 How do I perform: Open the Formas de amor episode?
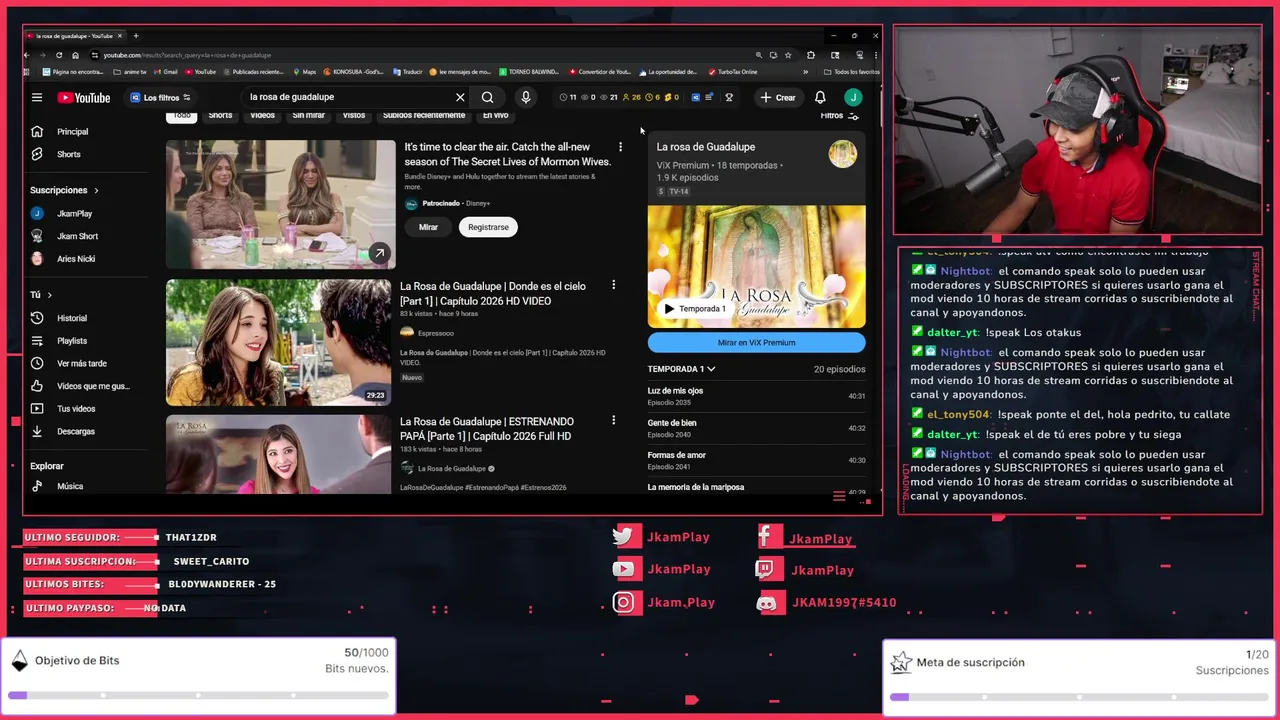pyautogui.click(x=756, y=460)
